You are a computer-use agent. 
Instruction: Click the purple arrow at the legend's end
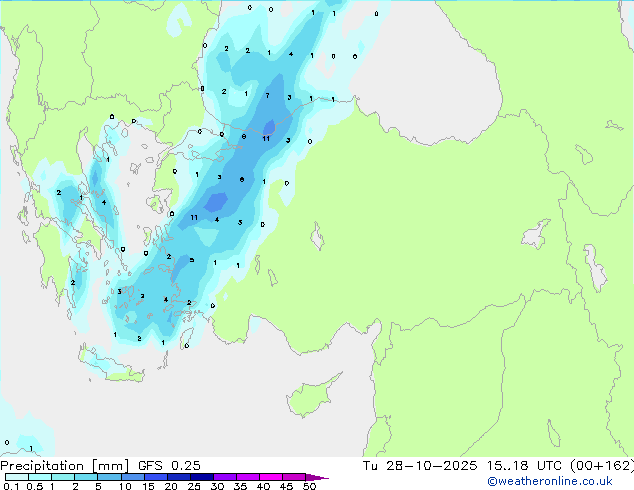[x=317, y=477]
